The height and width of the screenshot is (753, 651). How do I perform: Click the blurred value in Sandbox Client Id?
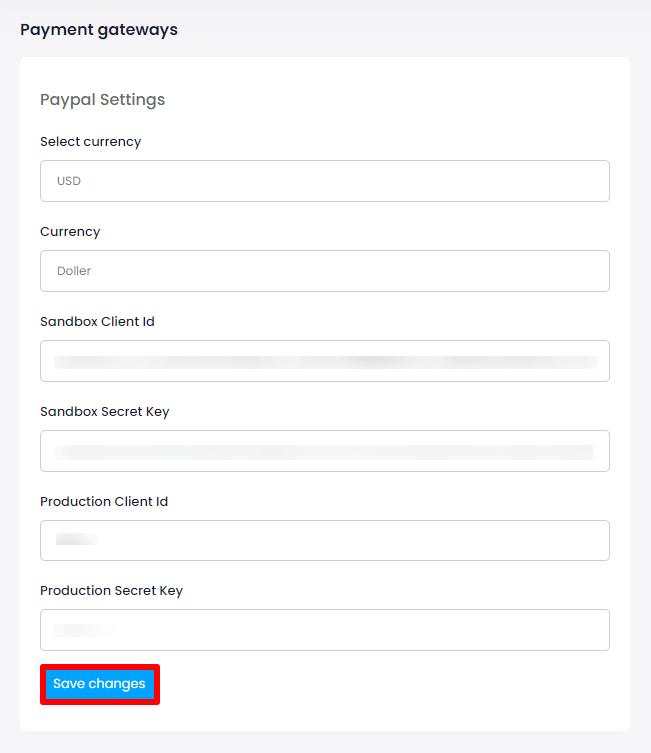pyautogui.click(x=326, y=362)
